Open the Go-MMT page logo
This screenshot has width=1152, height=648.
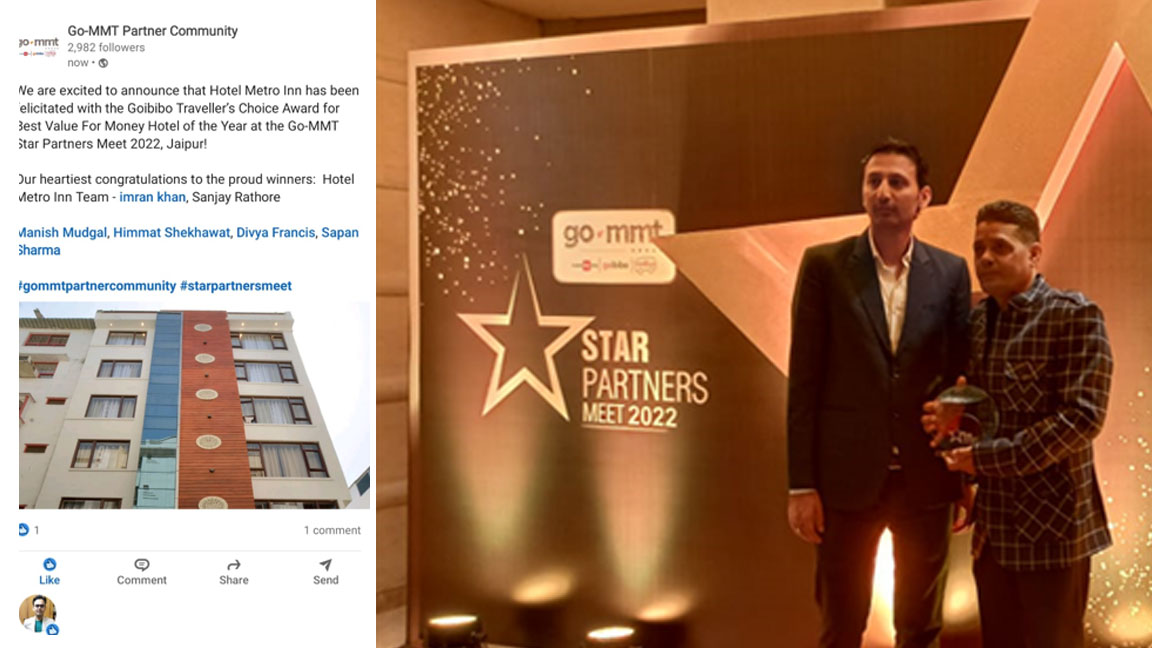pos(38,46)
